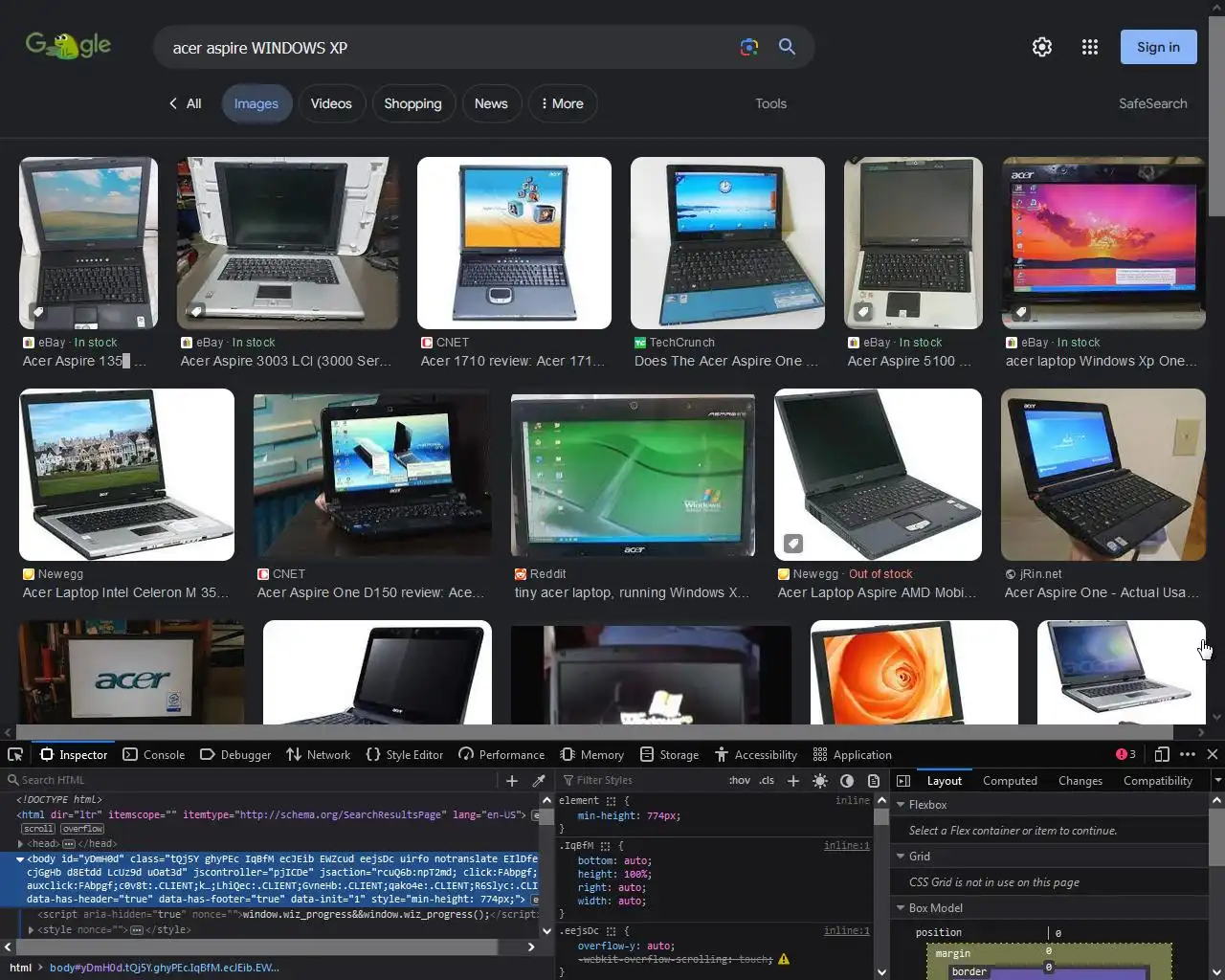Screen dimensions: 1225x980
Task: Collapse the body element node
Action: click(x=20, y=858)
